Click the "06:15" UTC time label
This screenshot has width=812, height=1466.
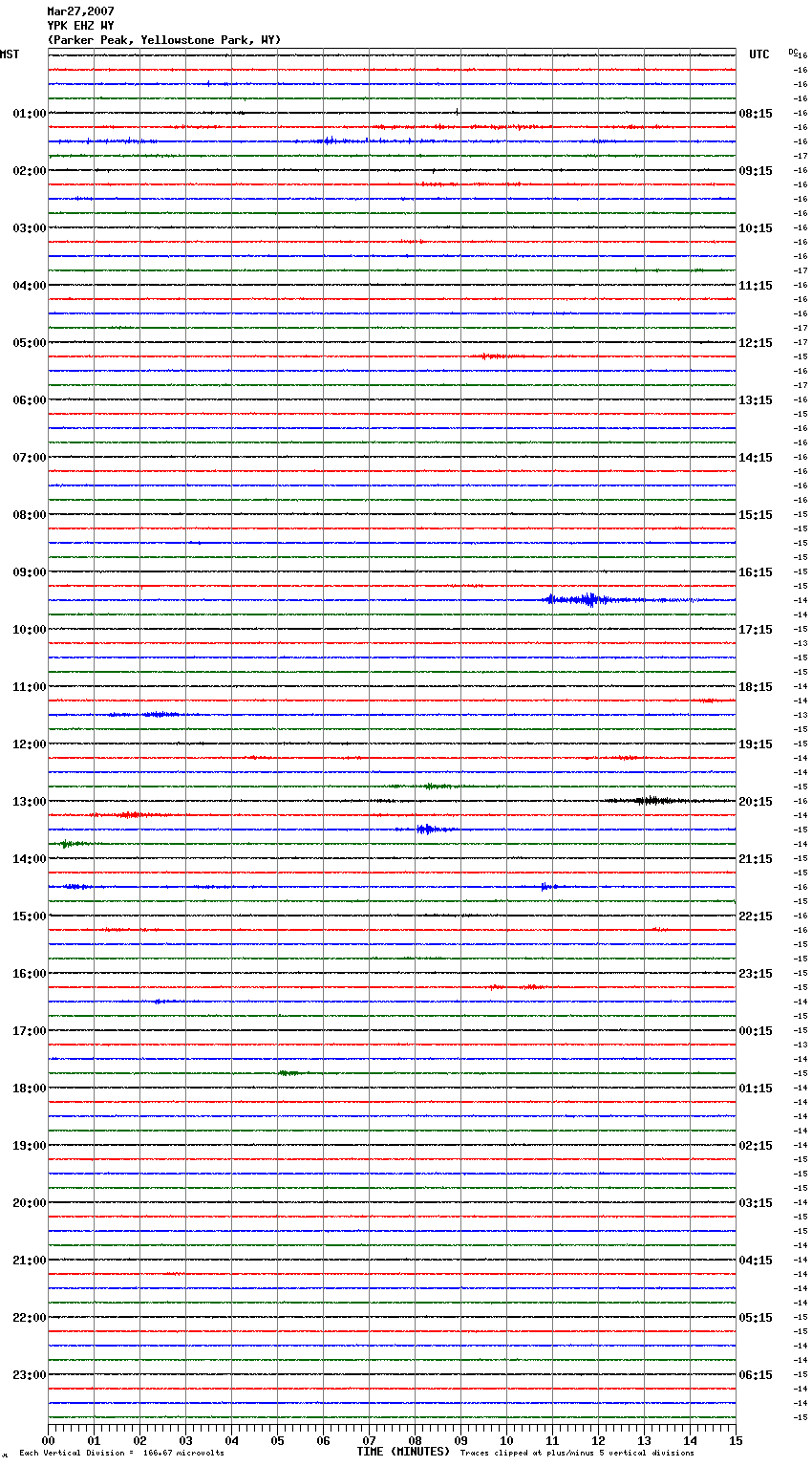click(x=756, y=1375)
